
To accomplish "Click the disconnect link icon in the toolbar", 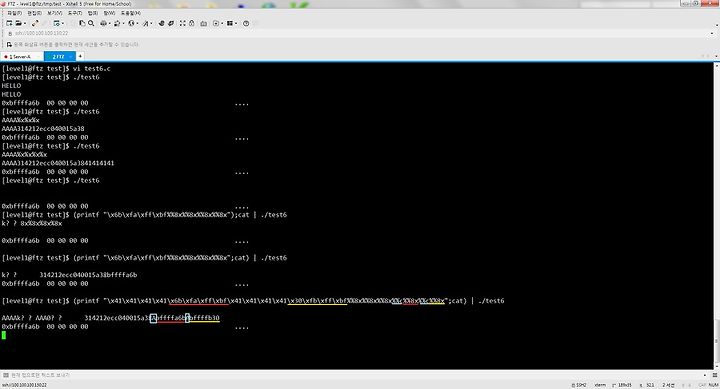I will pyautogui.click(x=35, y=23).
